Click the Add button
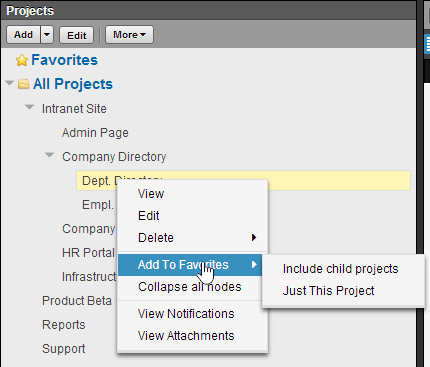This screenshot has height=367, width=430. coord(24,35)
